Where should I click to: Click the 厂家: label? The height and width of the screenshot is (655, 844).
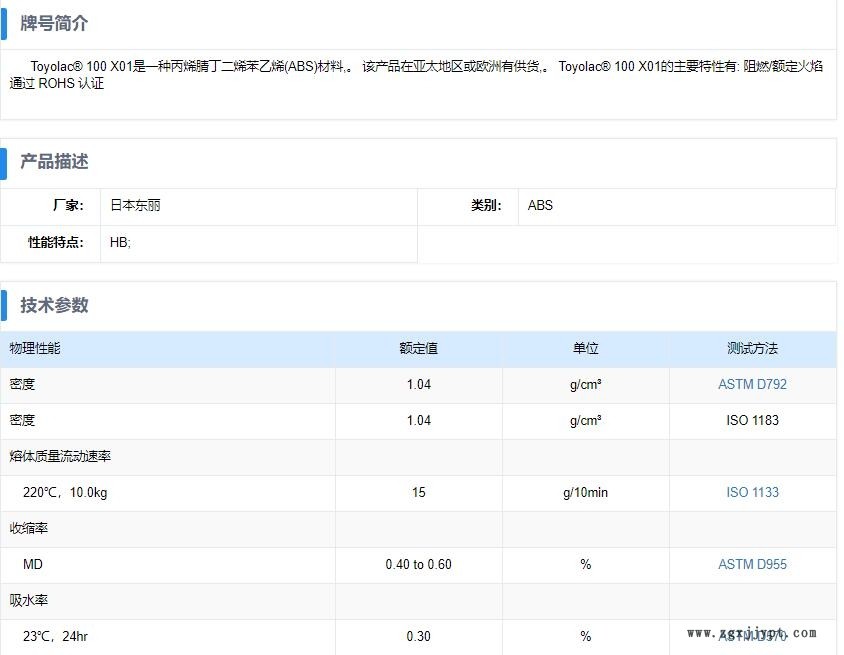pos(68,205)
